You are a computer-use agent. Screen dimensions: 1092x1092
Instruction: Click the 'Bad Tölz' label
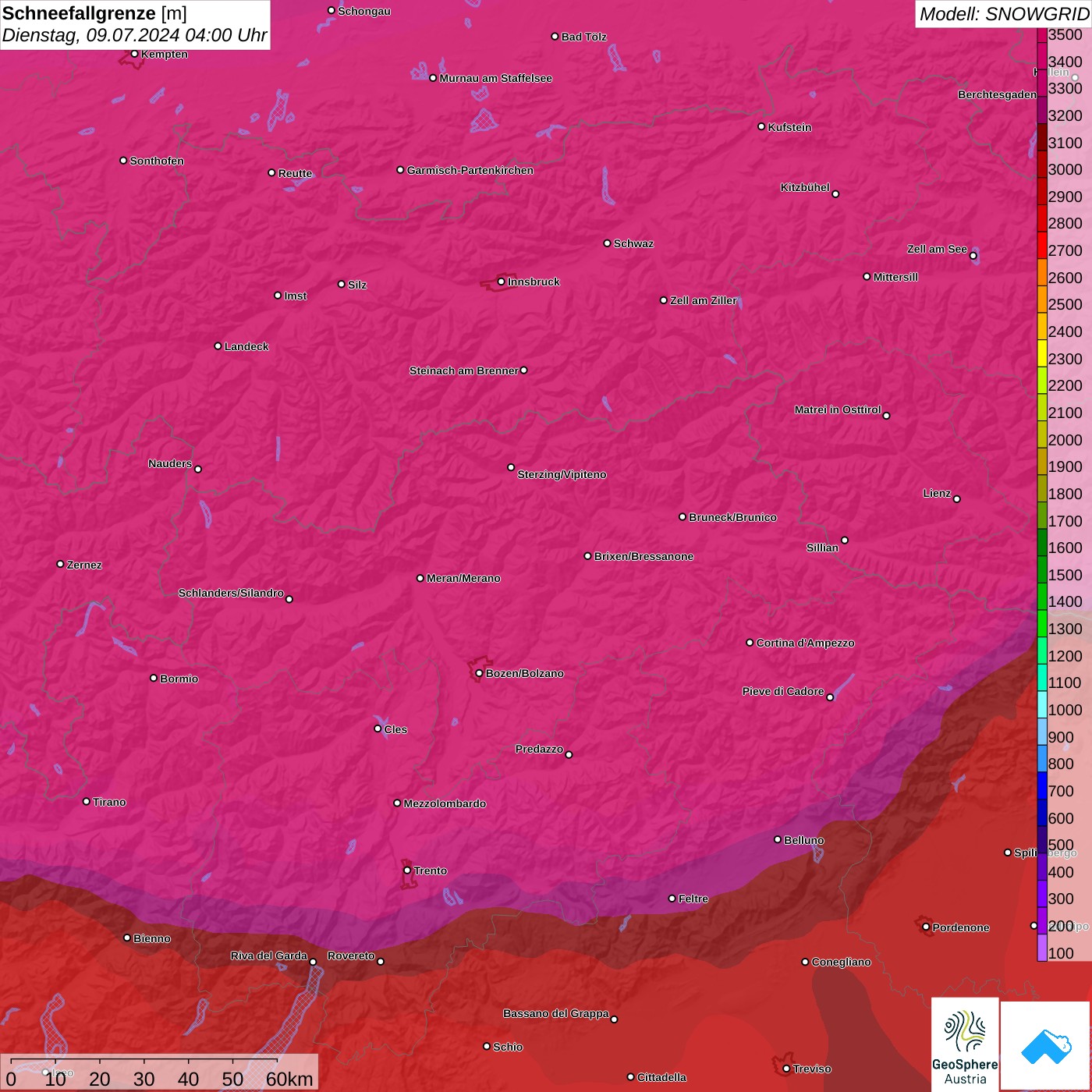click(583, 37)
